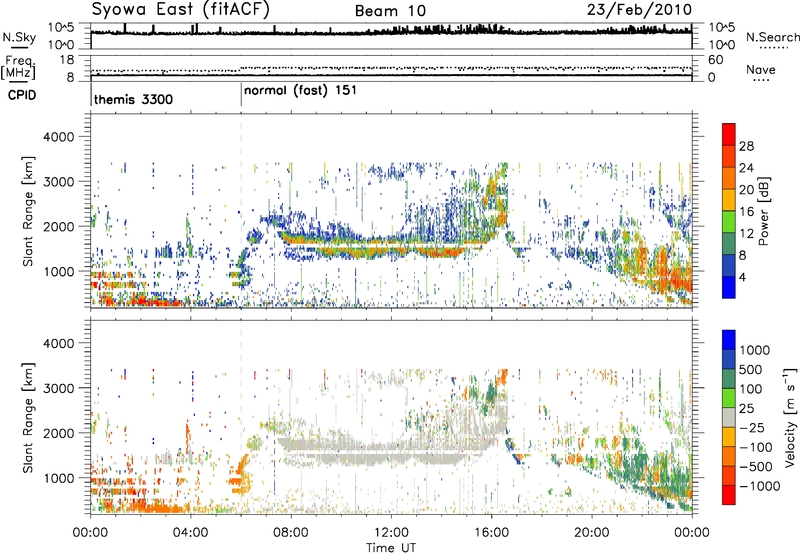Viewport: 800px width, 554px height.
Task: Click the power colorbar tick value '4'
Action: 742,277
